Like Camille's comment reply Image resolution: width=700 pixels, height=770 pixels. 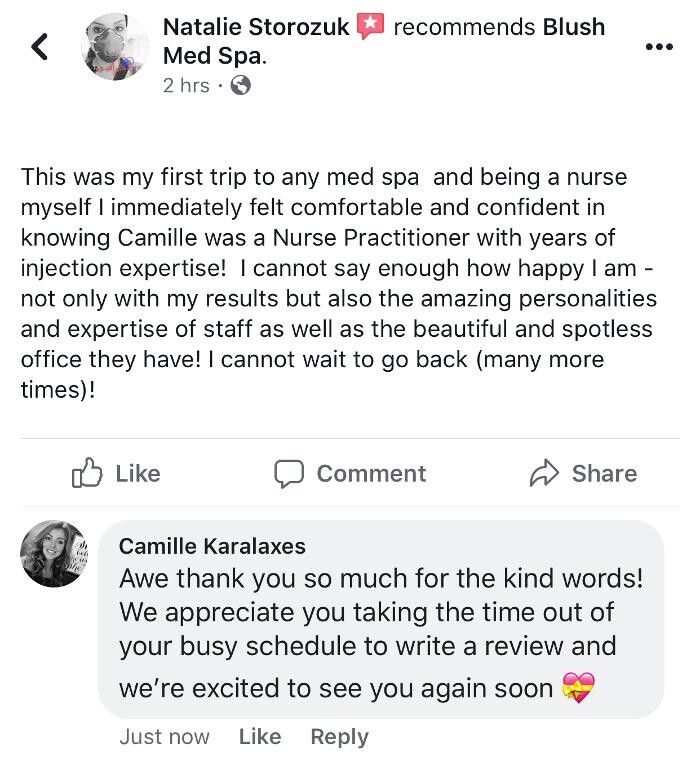click(260, 737)
